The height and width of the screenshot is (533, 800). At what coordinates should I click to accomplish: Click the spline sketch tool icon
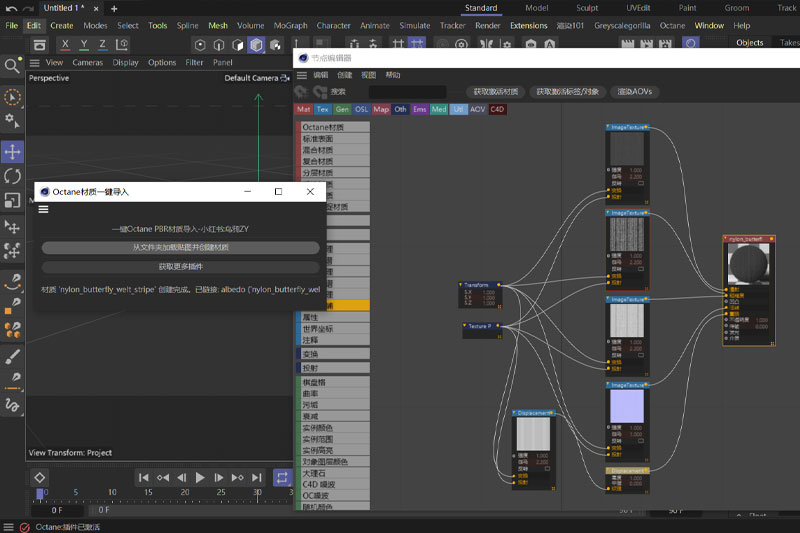(12, 405)
